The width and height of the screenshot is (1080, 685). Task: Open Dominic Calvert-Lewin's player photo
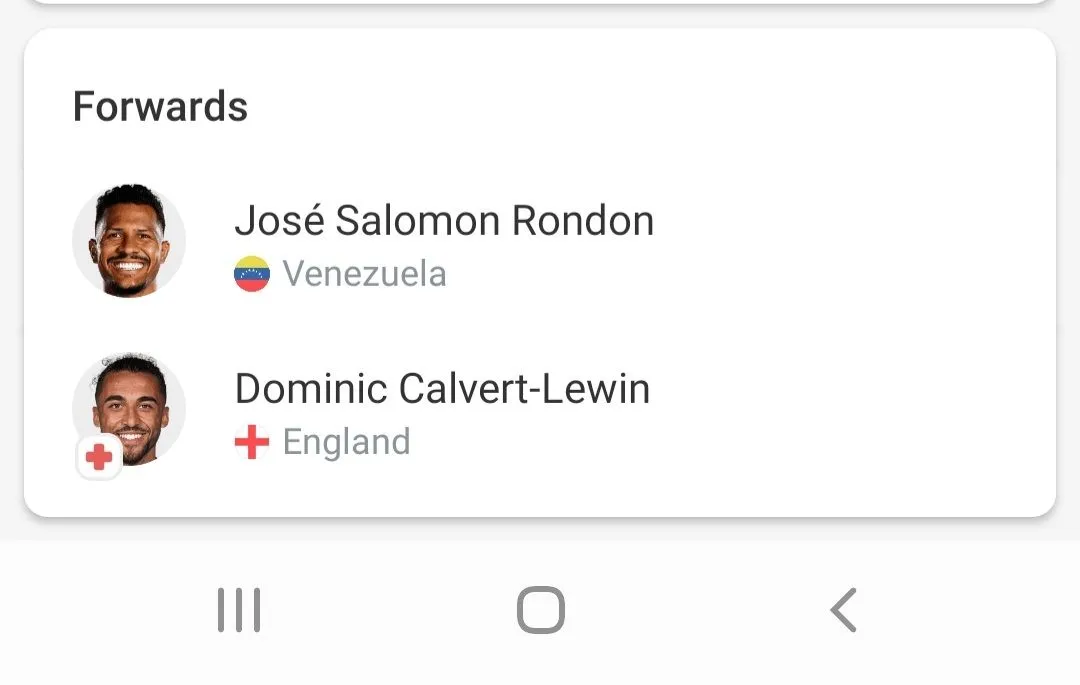click(x=131, y=405)
